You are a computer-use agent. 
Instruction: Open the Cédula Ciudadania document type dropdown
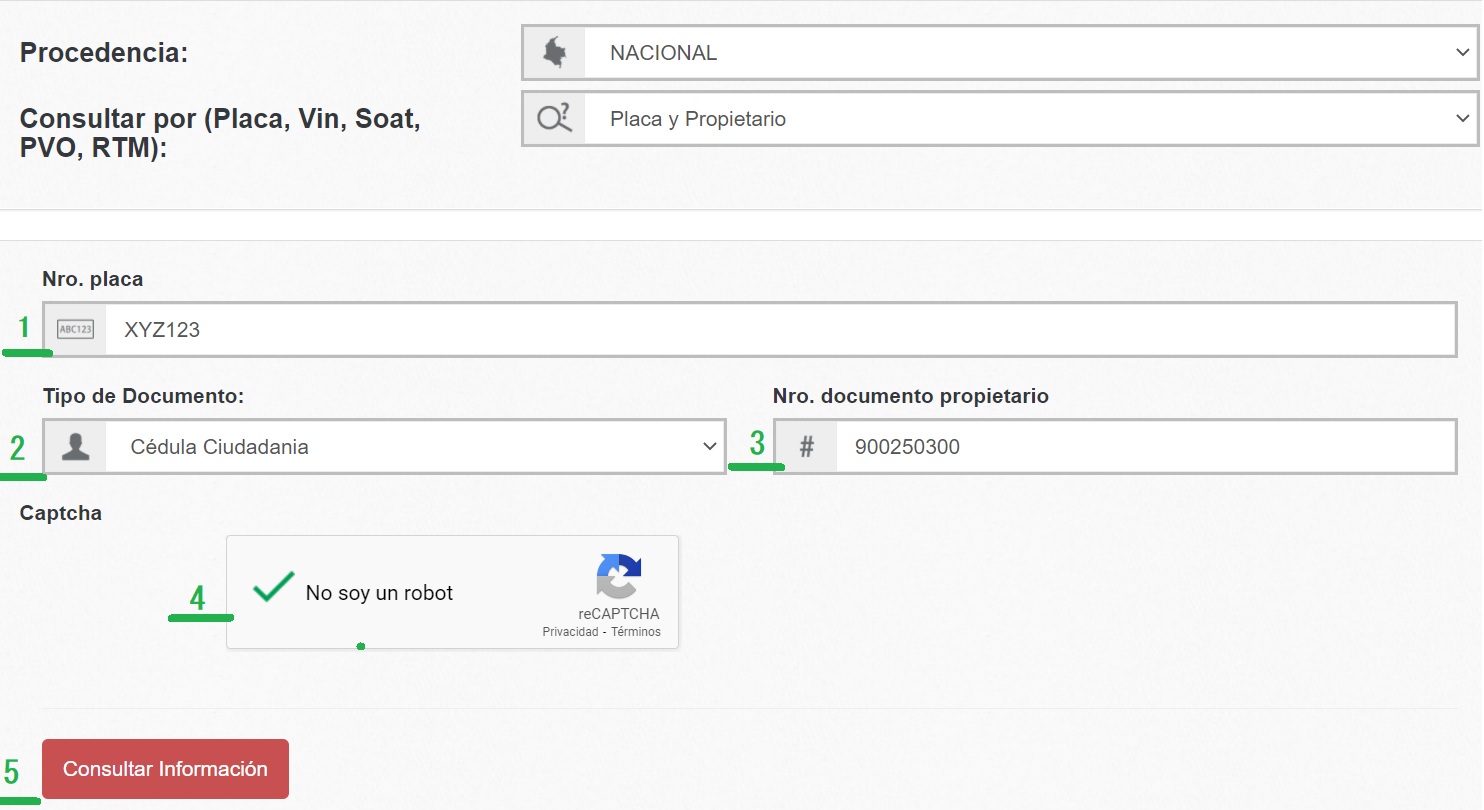point(414,447)
